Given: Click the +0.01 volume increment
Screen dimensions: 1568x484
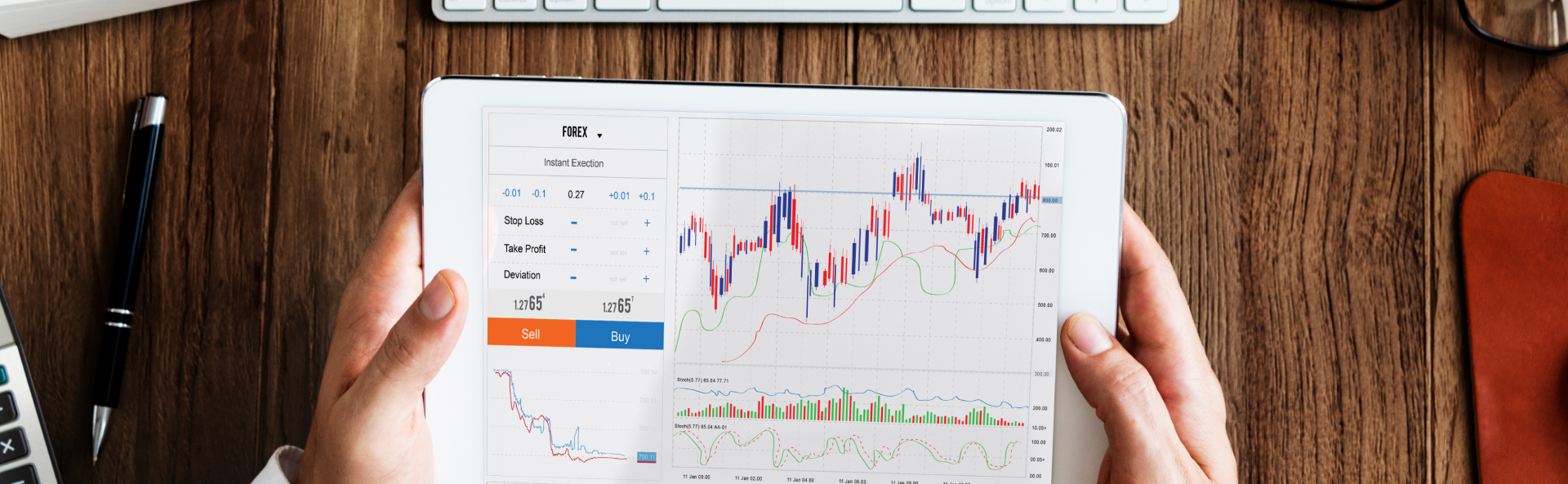Looking at the screenshot, I should click(x=619, y=196).
